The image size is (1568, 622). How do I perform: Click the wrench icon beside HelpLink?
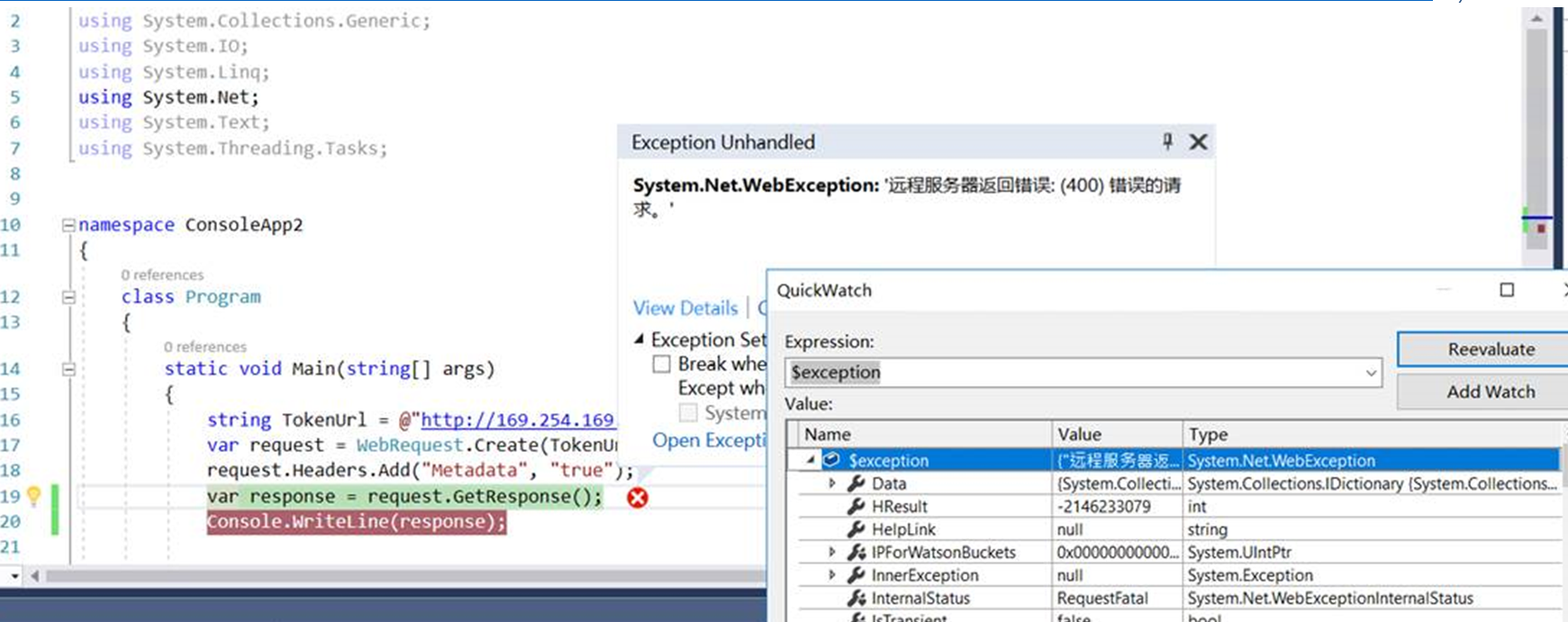point(856,529)
